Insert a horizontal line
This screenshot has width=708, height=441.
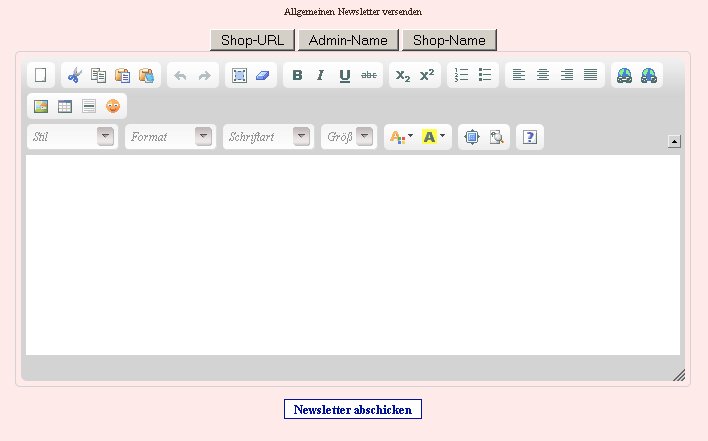[89, 107]
